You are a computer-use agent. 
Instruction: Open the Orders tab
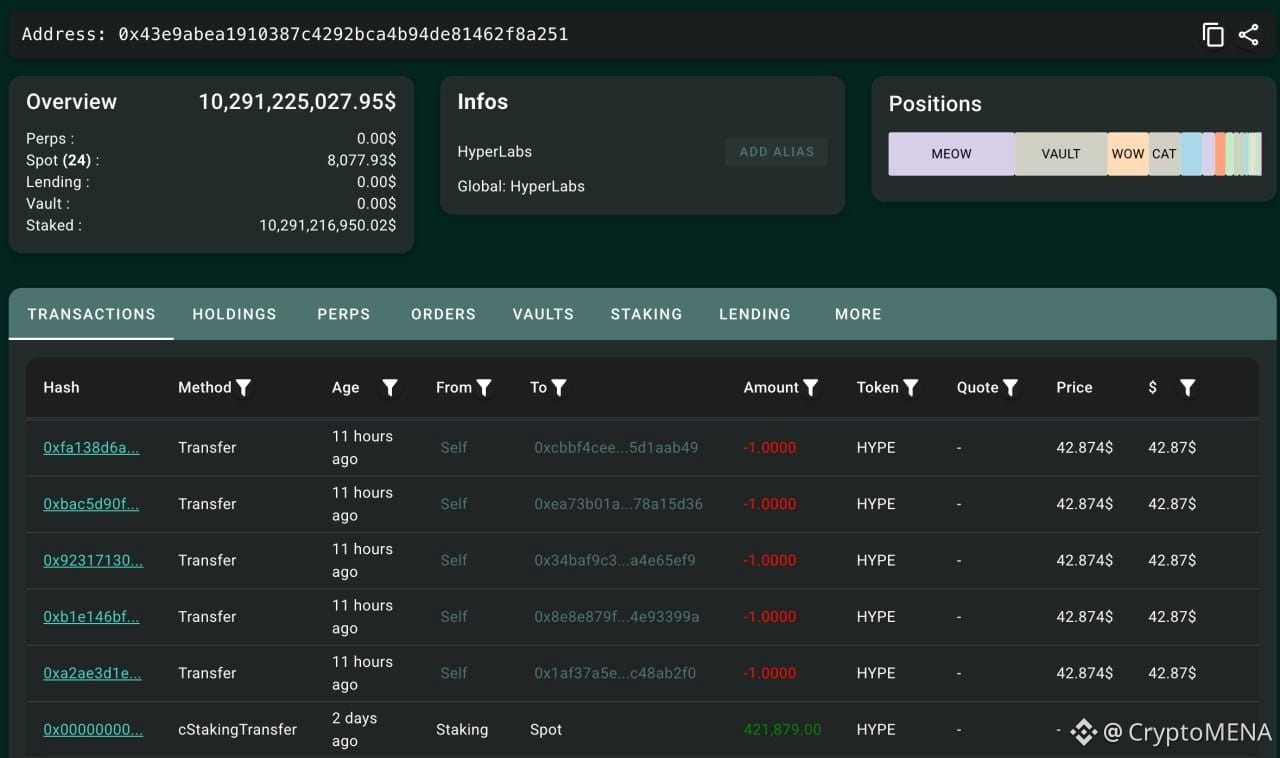click(443, 314)
